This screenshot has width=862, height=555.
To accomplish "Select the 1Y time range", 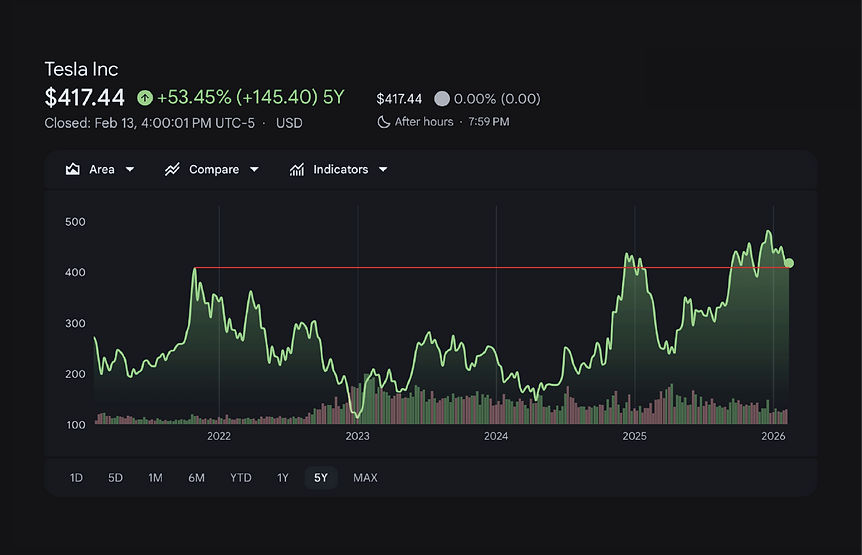I will pos(283,478).
